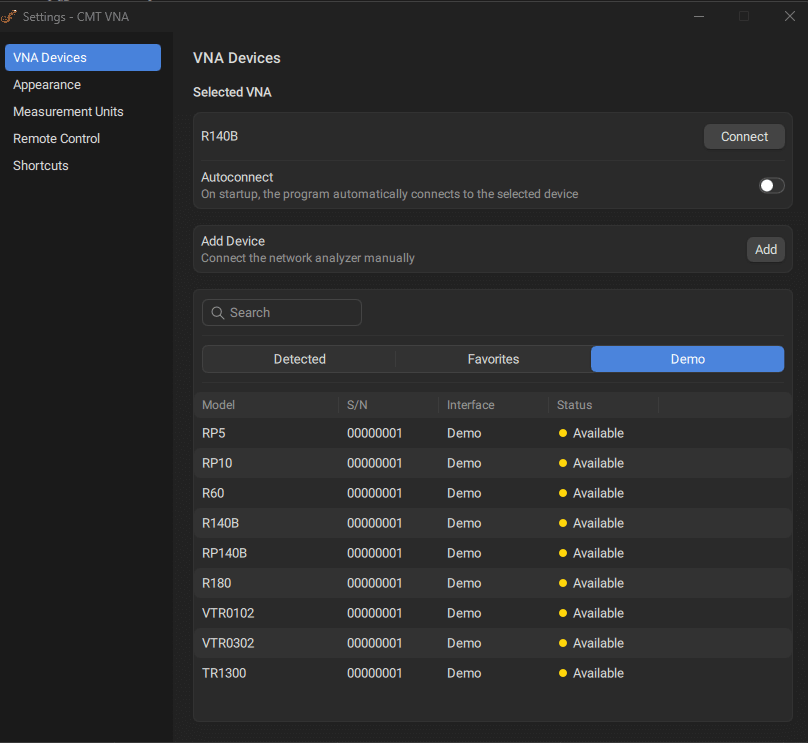Select Shortcuts in the sidebar
This screenshot has height=743, width=808.
tap(41, 166)
